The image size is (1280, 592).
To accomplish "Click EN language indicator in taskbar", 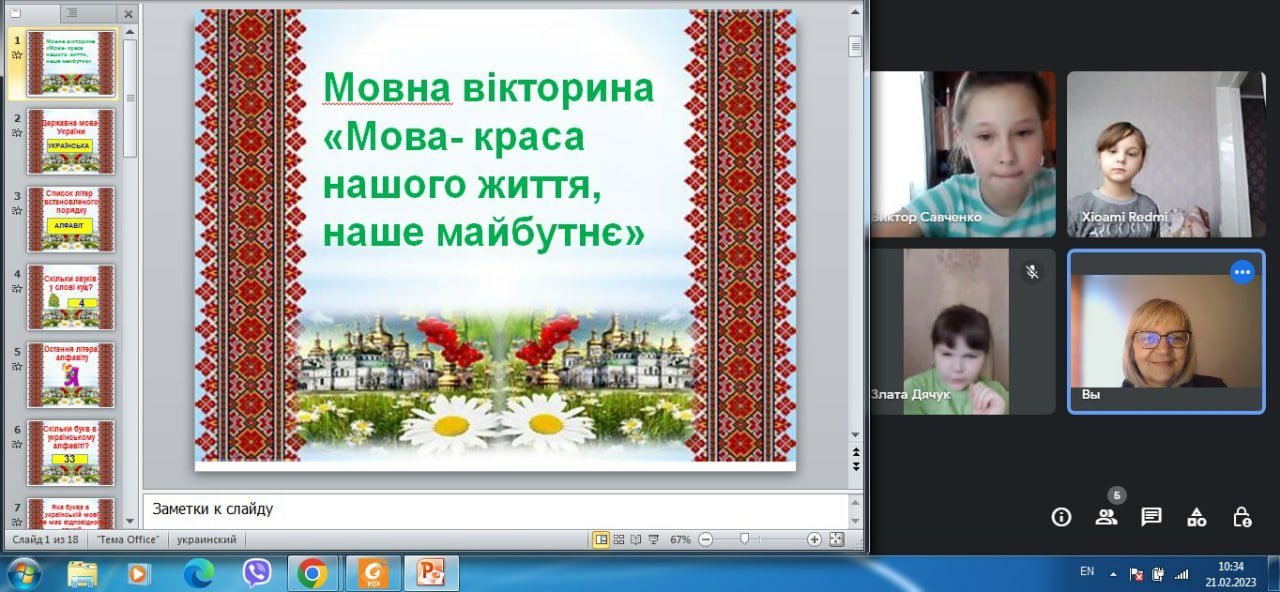I will click(x=1087, y=572).
